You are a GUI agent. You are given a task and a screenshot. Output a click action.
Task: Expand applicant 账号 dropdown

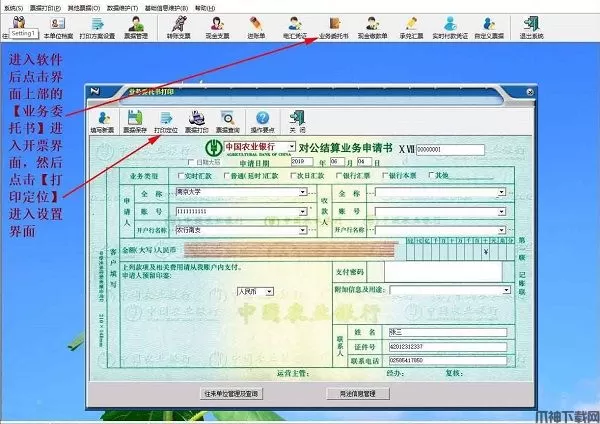point(303,211)
